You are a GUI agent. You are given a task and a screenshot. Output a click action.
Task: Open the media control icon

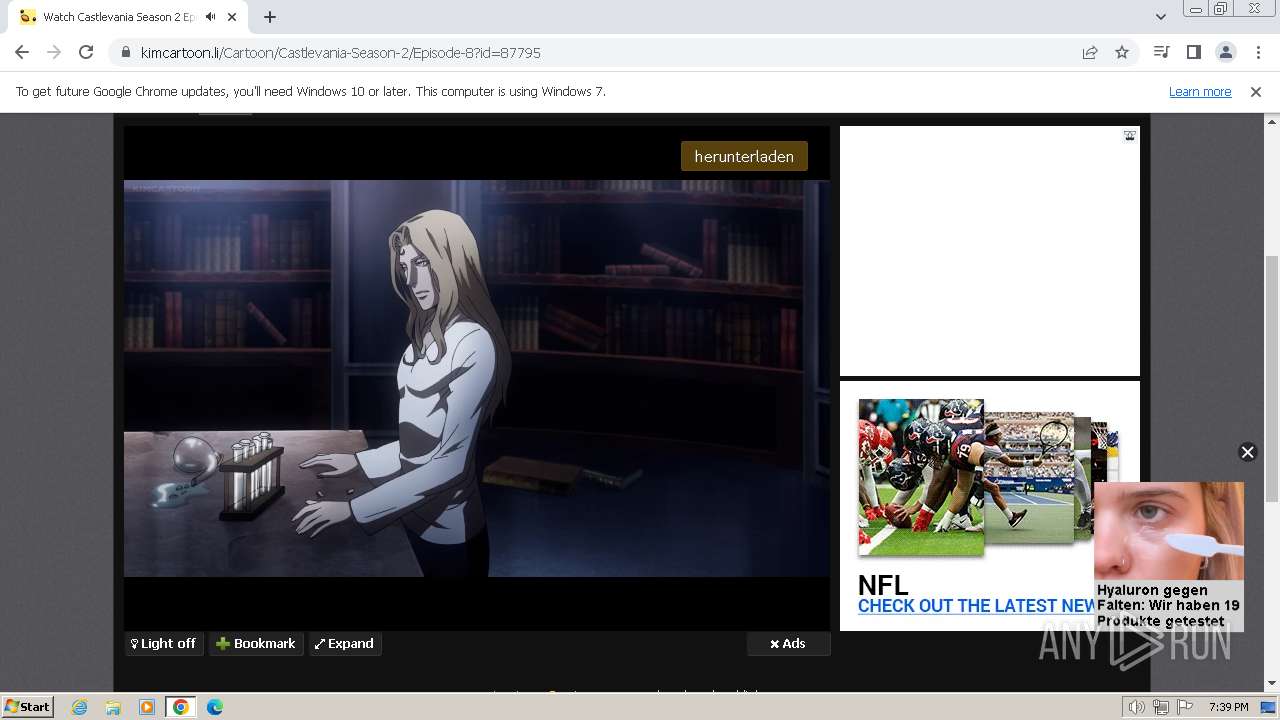(1161, 52)
